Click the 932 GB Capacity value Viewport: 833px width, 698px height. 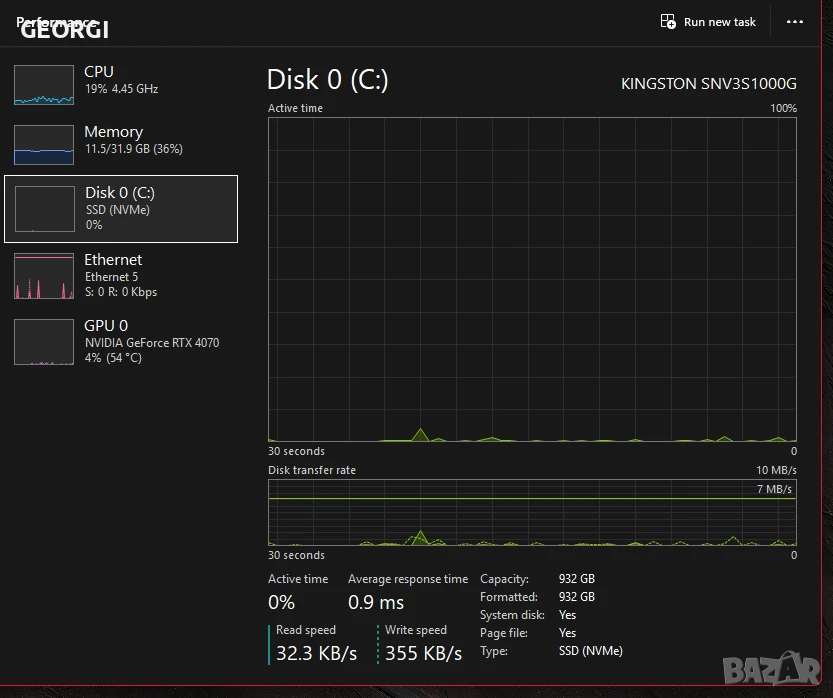(x=576, y=579)
